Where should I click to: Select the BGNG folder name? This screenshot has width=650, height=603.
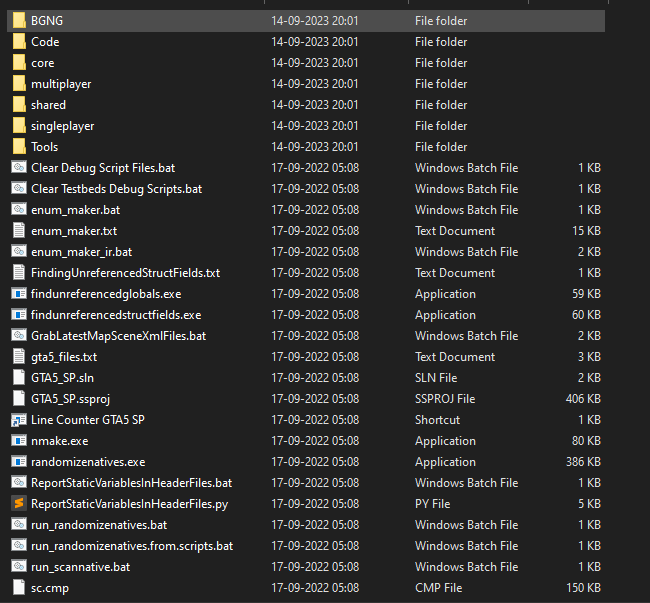tap(47, 21)
